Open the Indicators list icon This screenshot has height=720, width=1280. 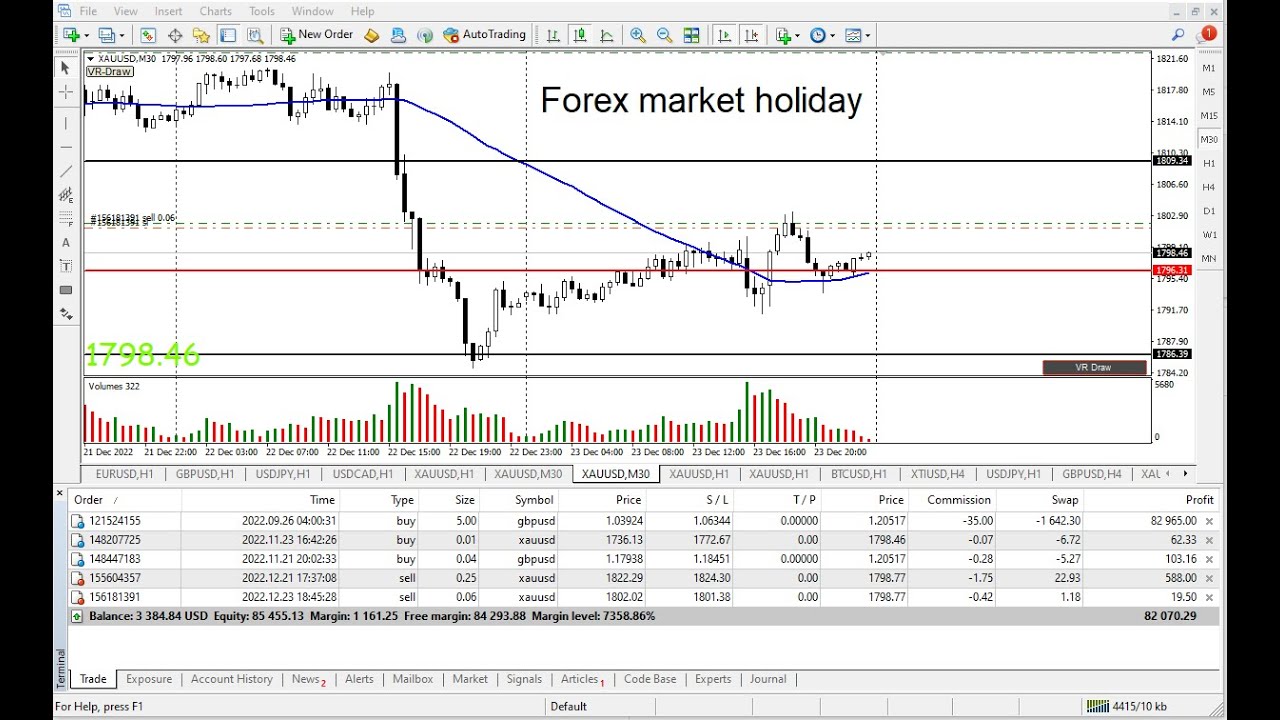(x=783, y=35)
